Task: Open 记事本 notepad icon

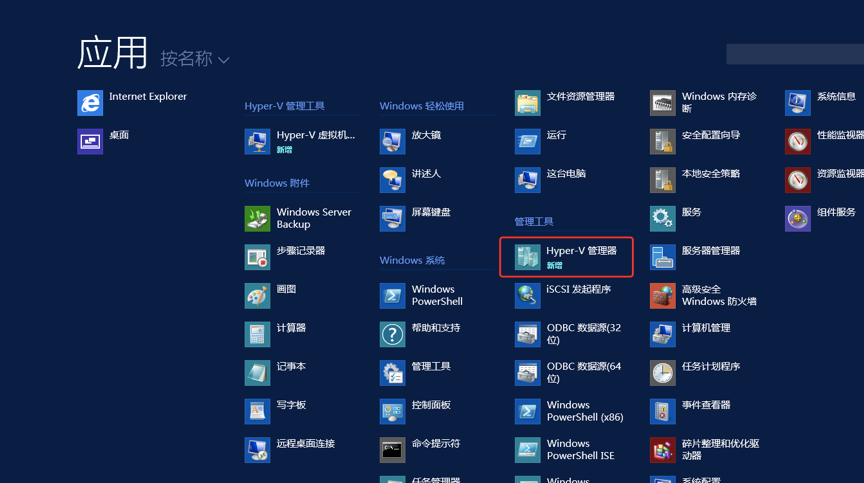Action: coord(257,373)
